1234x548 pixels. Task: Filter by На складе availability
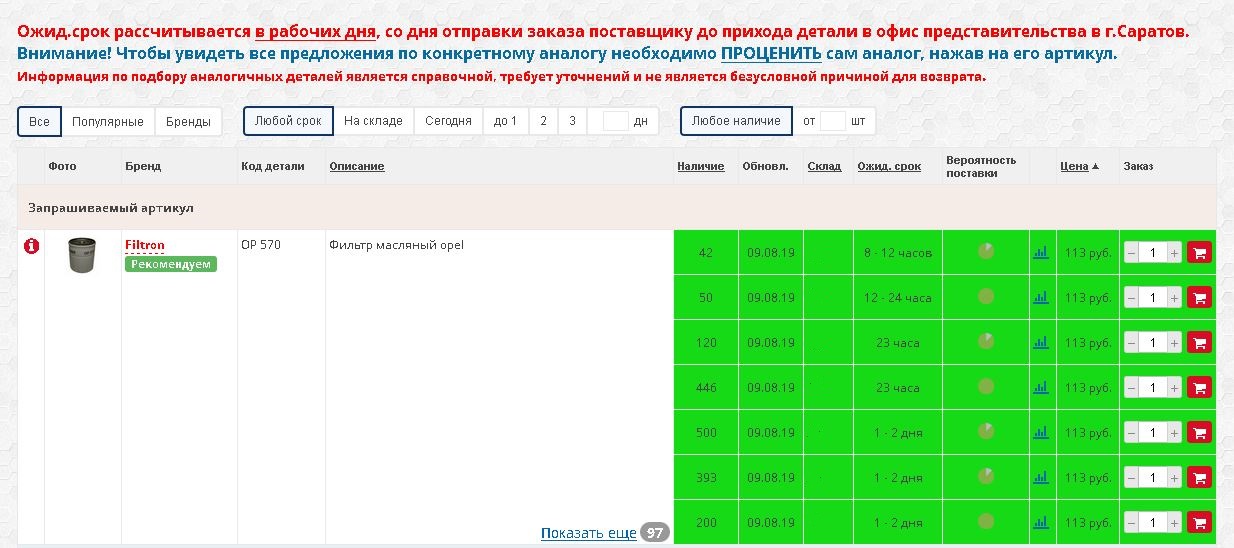(373, 121)
